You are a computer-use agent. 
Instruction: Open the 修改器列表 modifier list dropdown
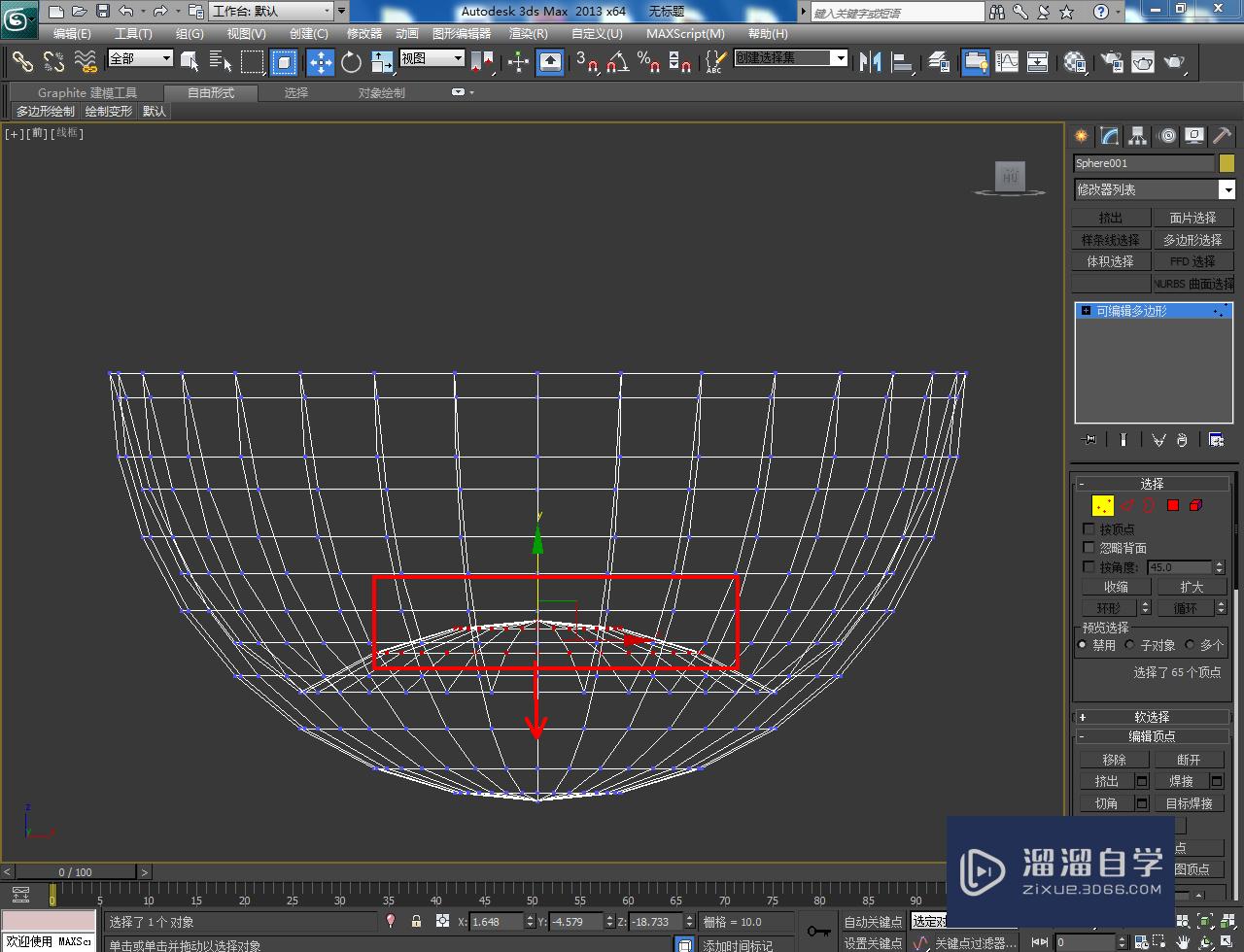(1154, 189)
